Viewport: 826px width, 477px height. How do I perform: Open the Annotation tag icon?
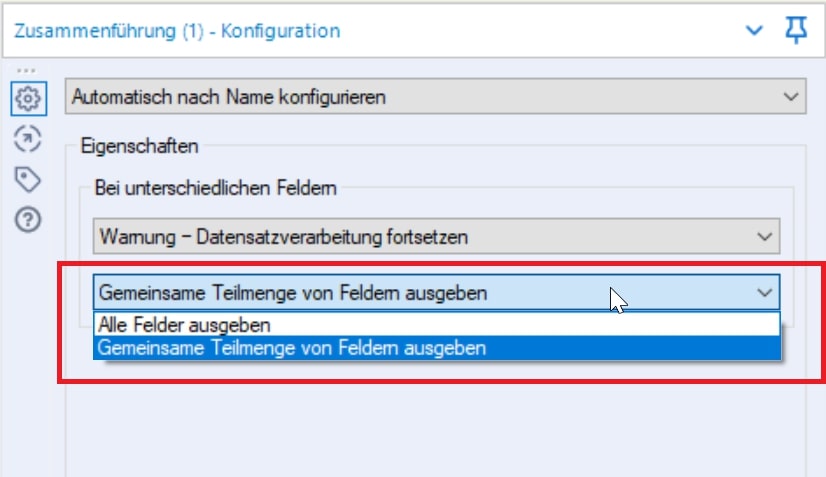pyautogui.click(x=28, y=180)
